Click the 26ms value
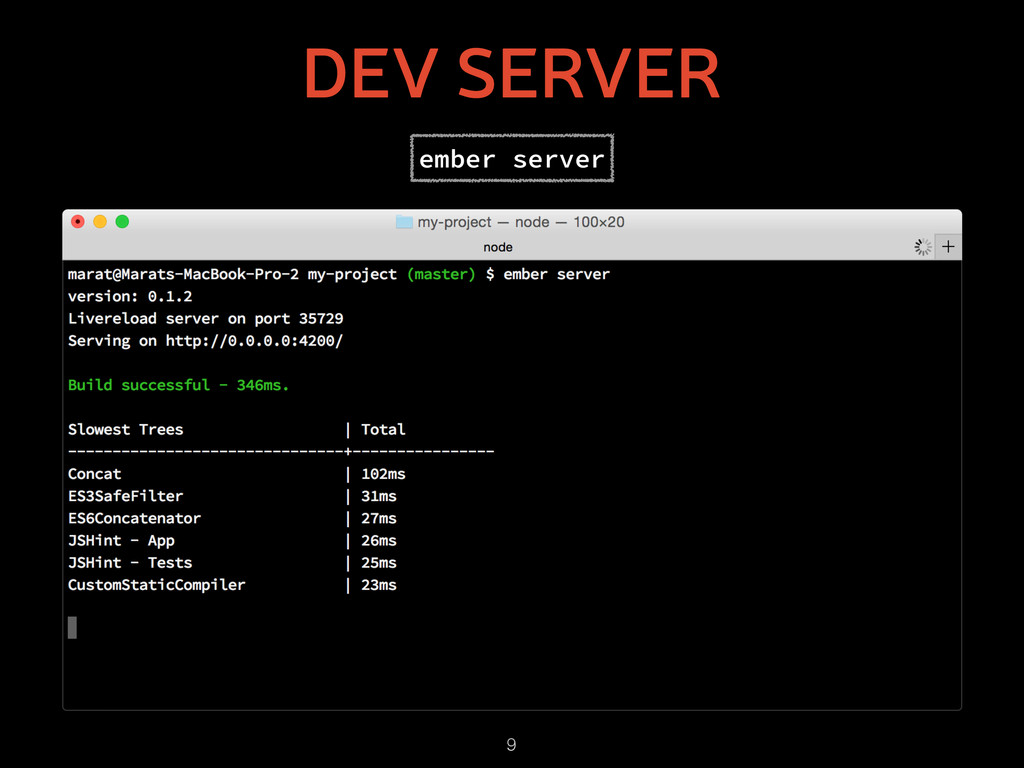Screen dimensions: 1024x768 click(379, 541)
